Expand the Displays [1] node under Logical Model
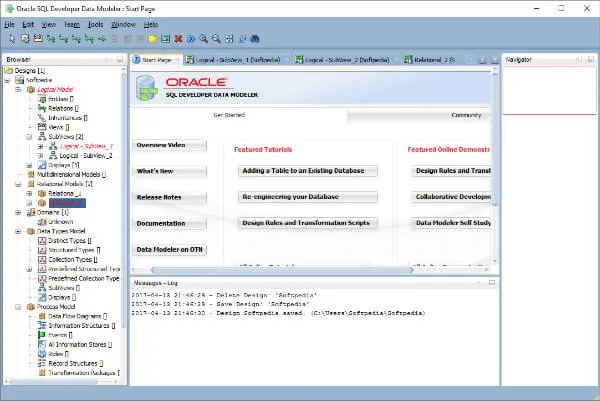The width and height of the screenshot is (600, 401). point(29,165)
